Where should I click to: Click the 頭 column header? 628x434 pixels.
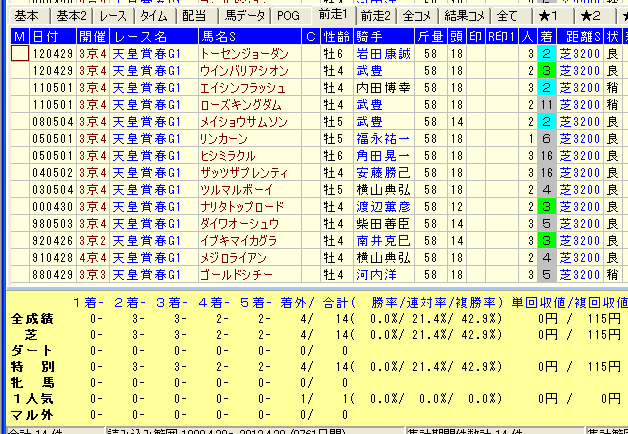pyautogui.click(x=457, y=36)
